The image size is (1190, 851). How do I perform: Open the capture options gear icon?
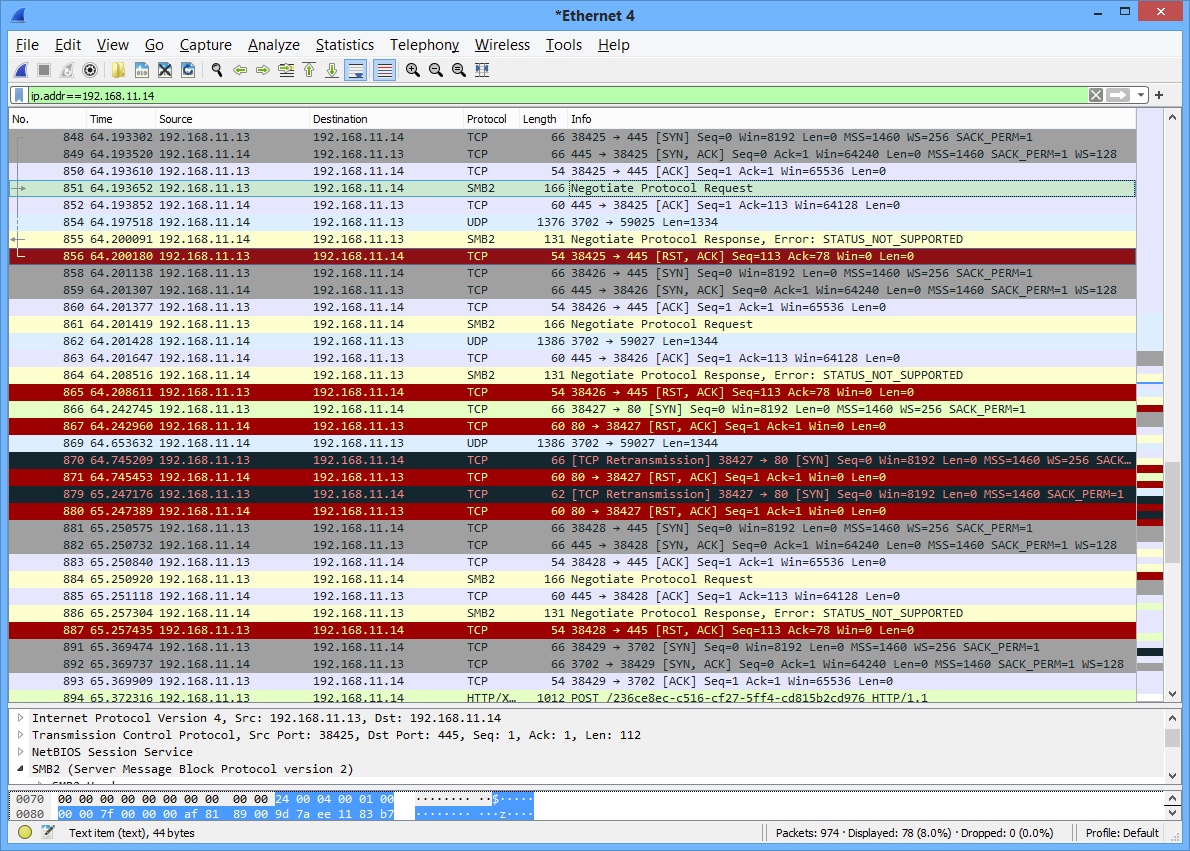(x=90, y=70)
